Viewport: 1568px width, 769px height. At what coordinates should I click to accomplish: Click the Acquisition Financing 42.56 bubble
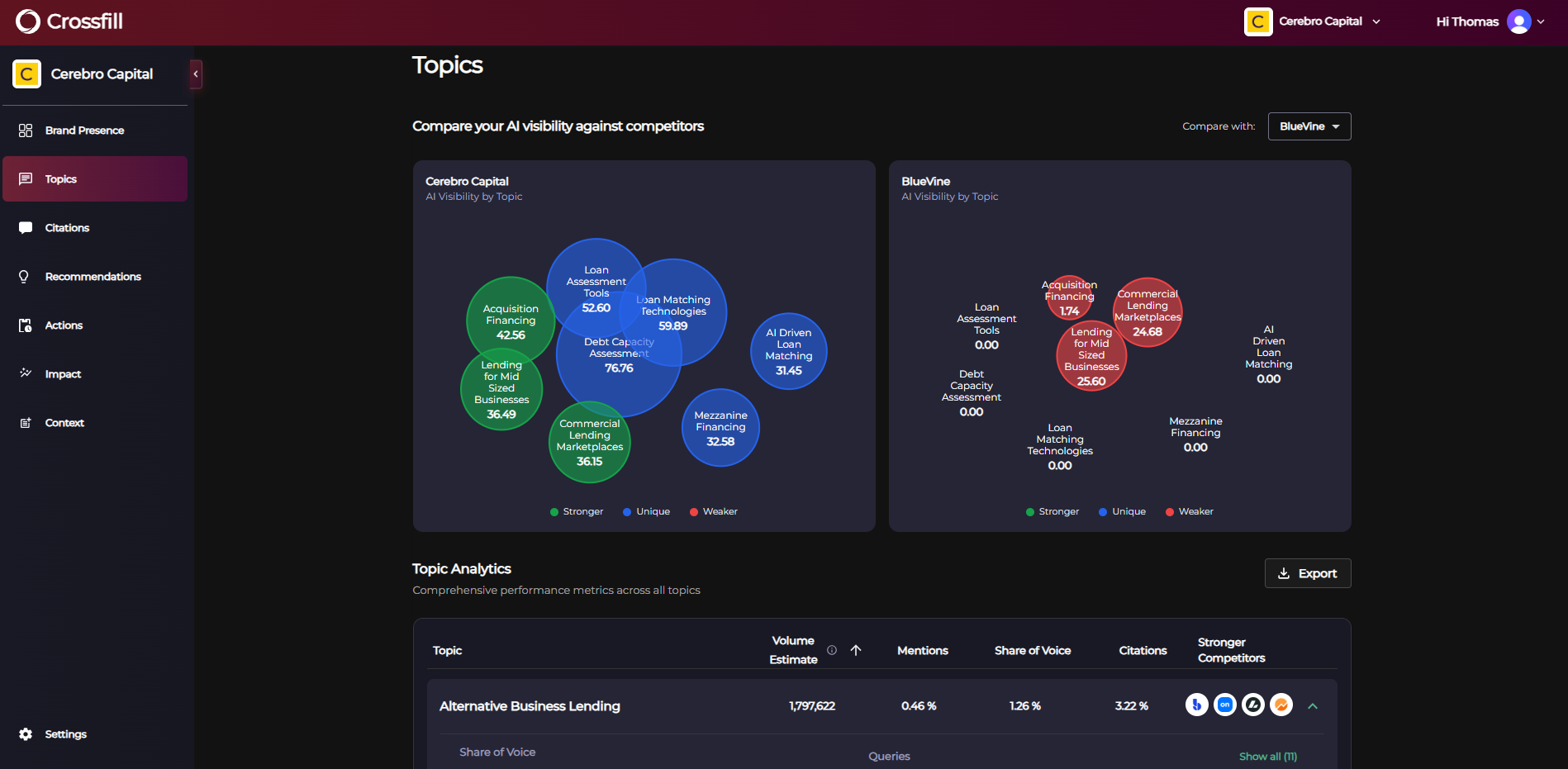pyautogui.click(x=511, y=320)
